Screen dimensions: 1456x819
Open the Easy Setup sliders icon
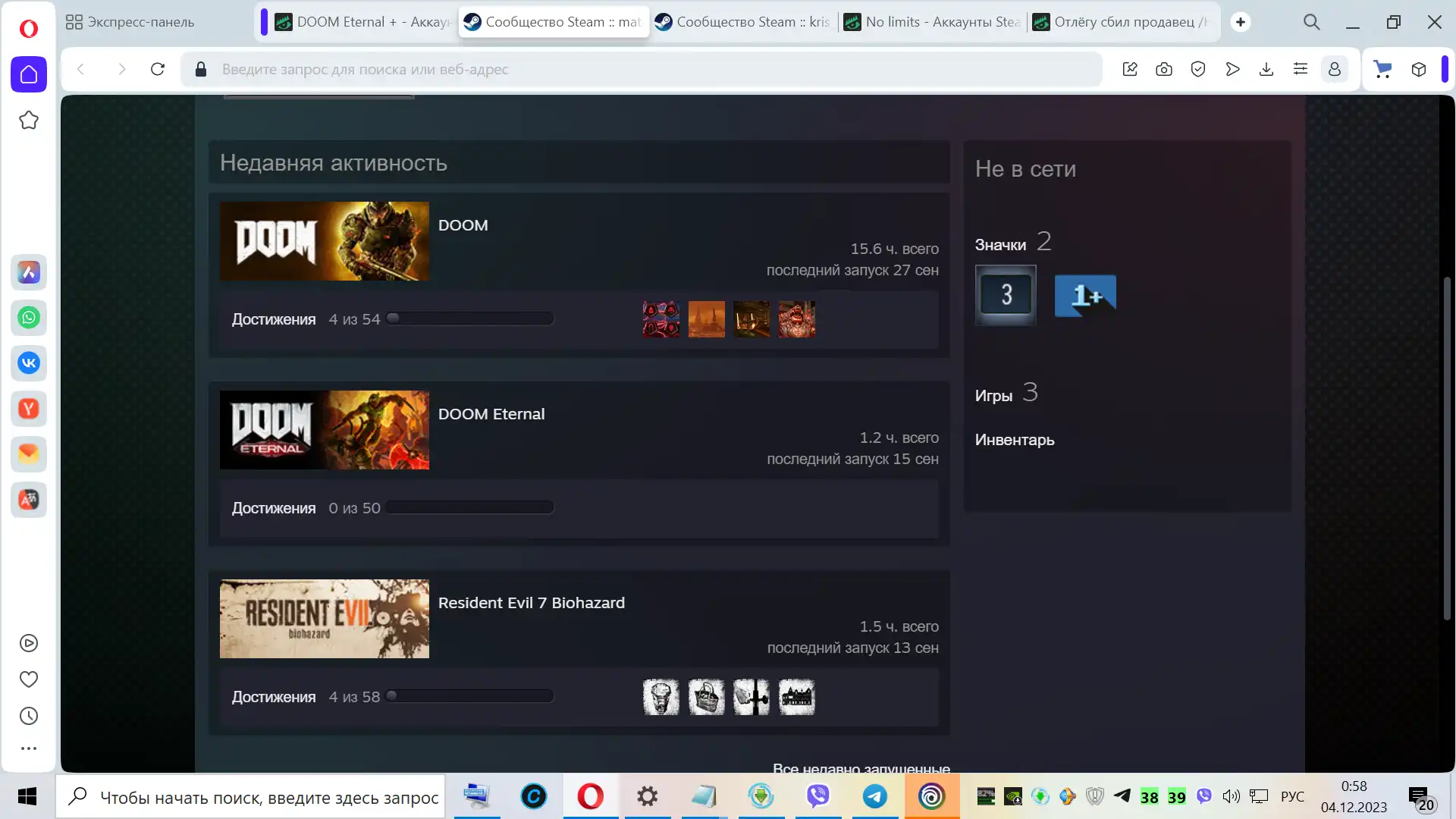point(1300,69)
